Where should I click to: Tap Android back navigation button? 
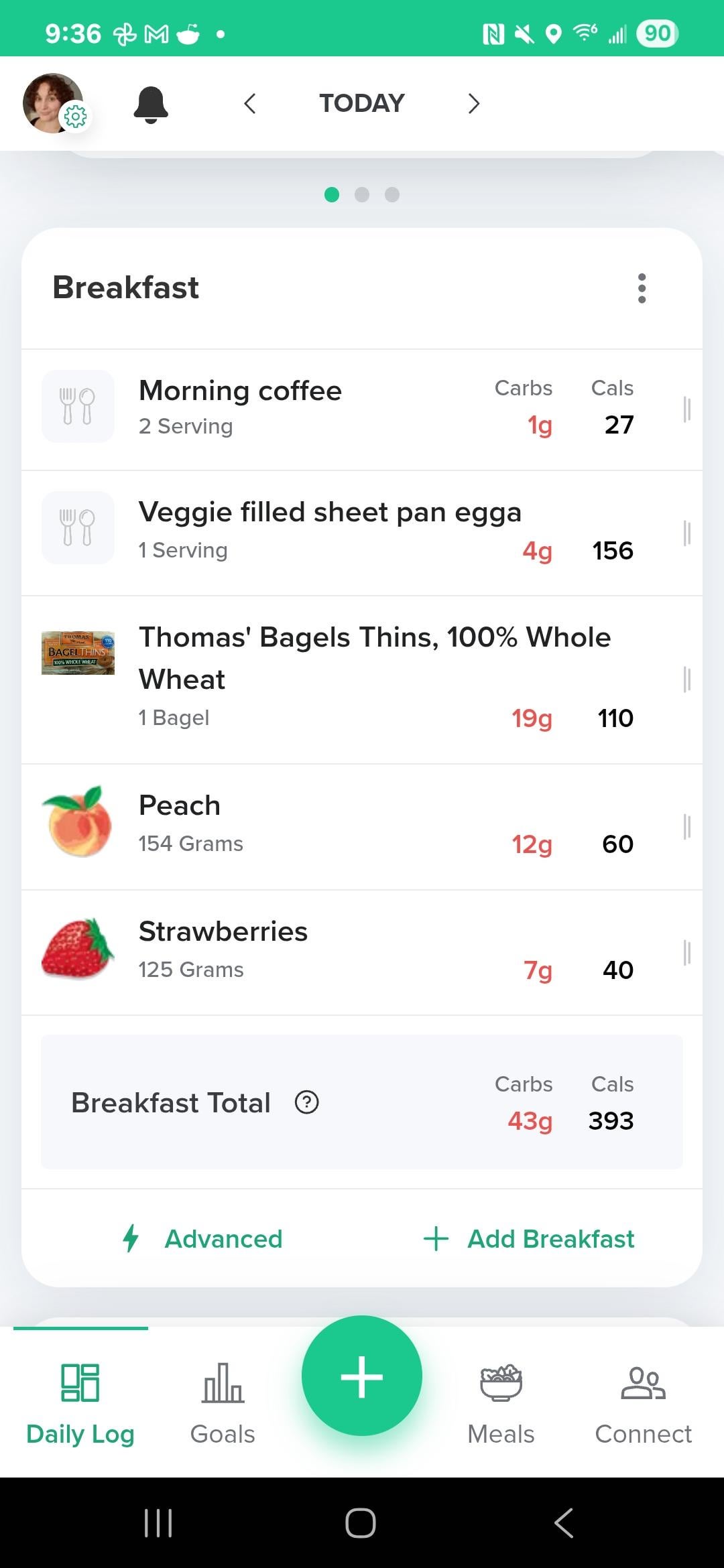point(564,1522)
